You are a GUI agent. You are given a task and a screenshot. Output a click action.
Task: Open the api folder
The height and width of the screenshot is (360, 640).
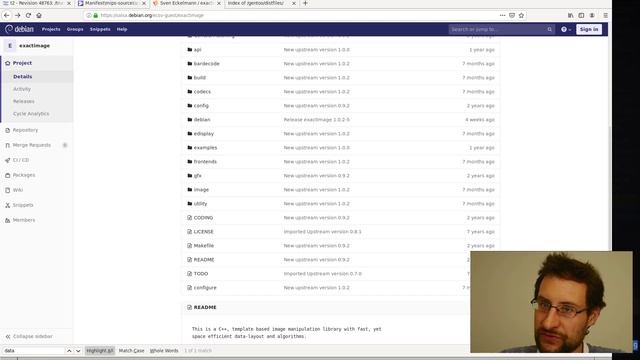pyautogui.click(x=198, y=50)
